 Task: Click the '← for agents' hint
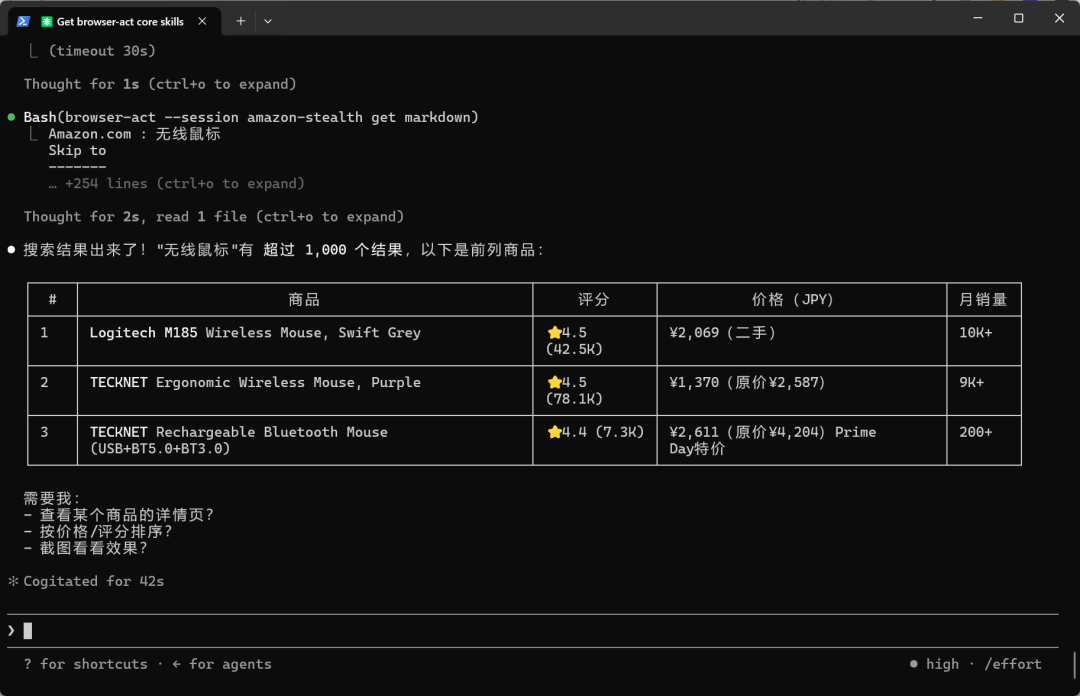coord(222,664)
